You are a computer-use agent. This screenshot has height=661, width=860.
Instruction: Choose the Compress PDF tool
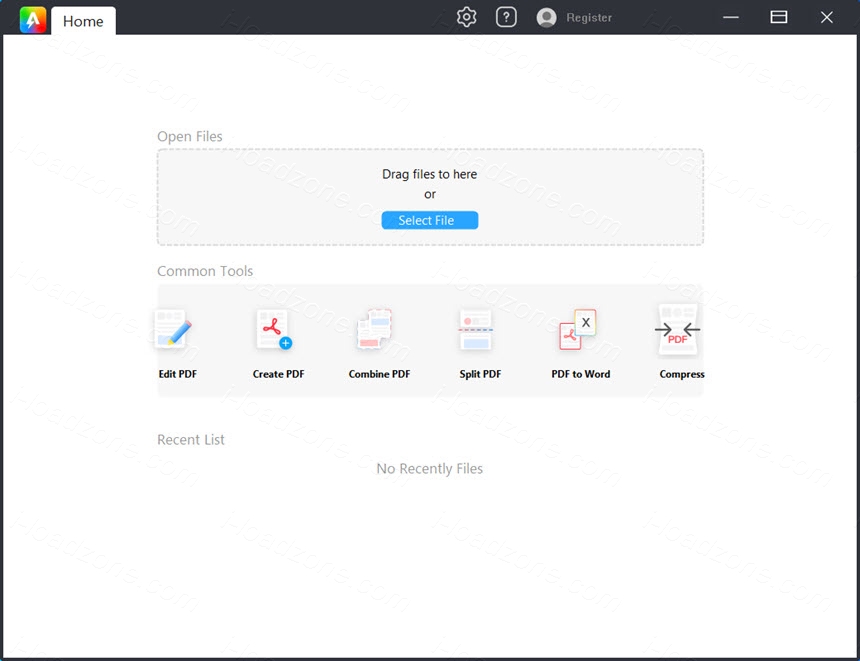[677, 330]
